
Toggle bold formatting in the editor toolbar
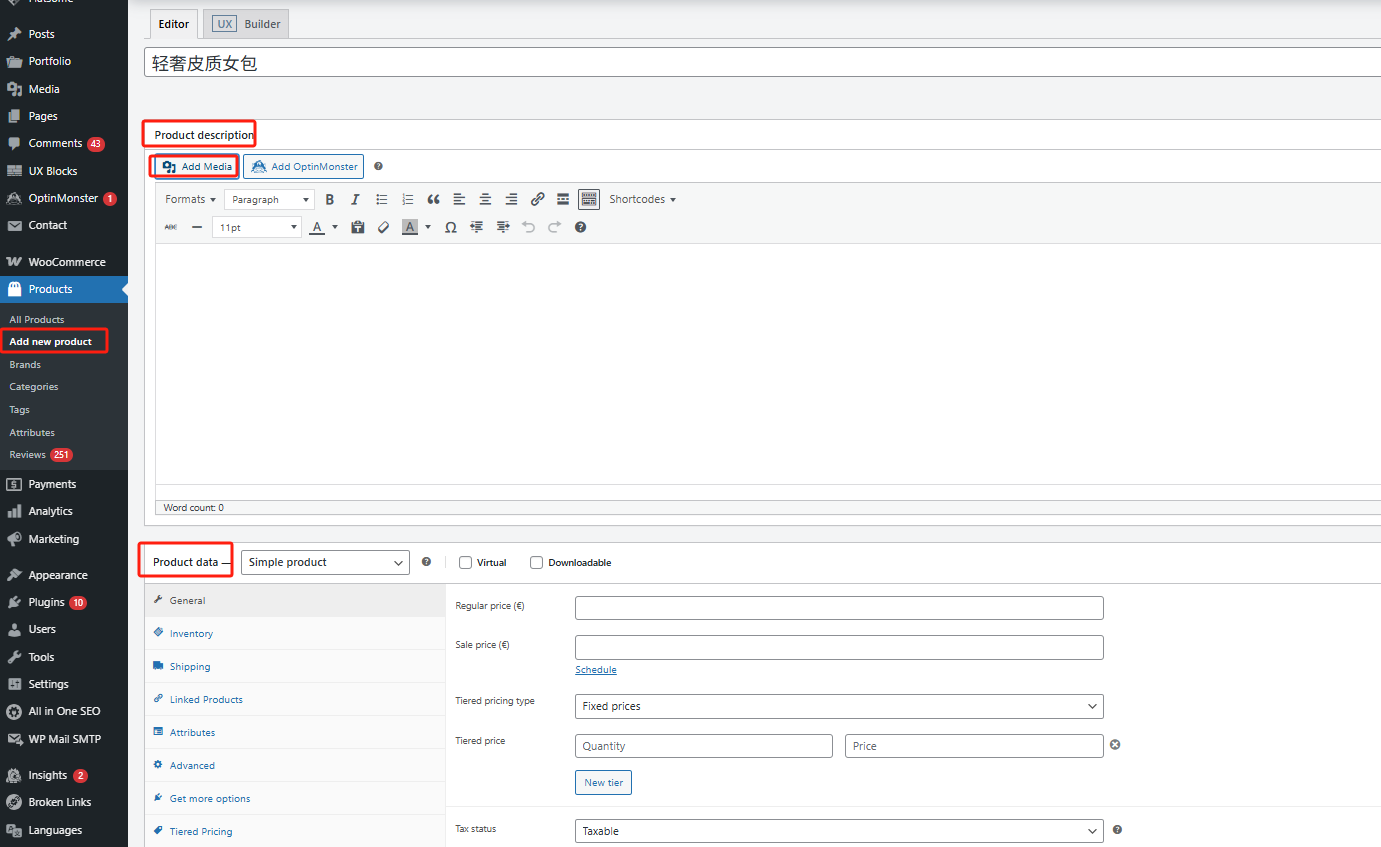click(330, 200)
